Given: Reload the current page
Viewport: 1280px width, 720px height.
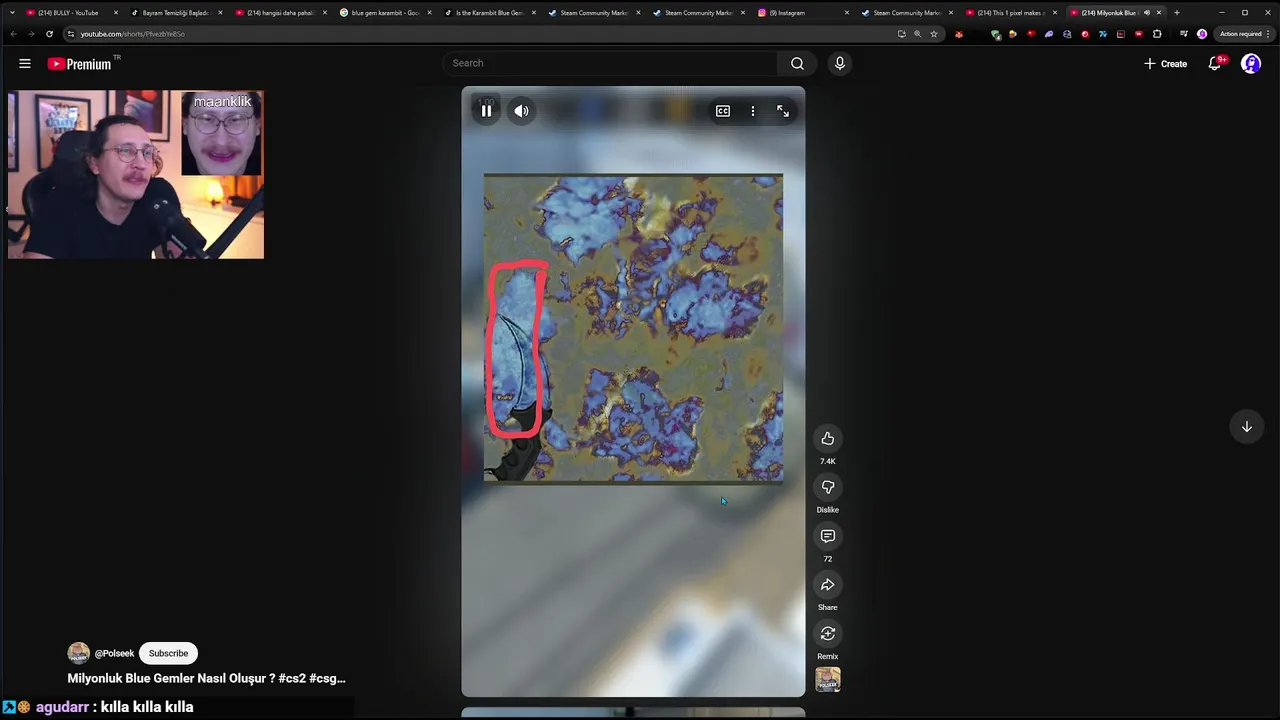Looking at the screenshot, I should click(x=49, y=34).
